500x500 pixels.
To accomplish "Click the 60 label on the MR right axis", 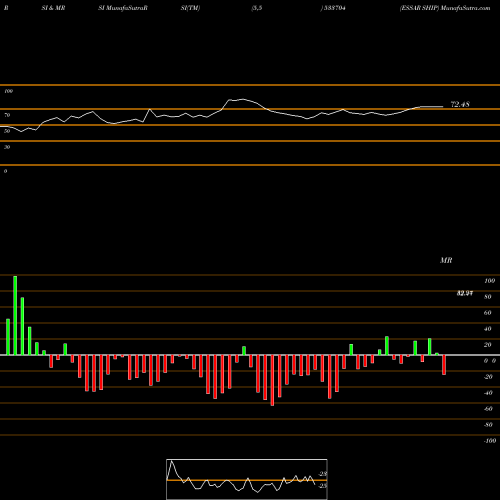I will point(488,313).
